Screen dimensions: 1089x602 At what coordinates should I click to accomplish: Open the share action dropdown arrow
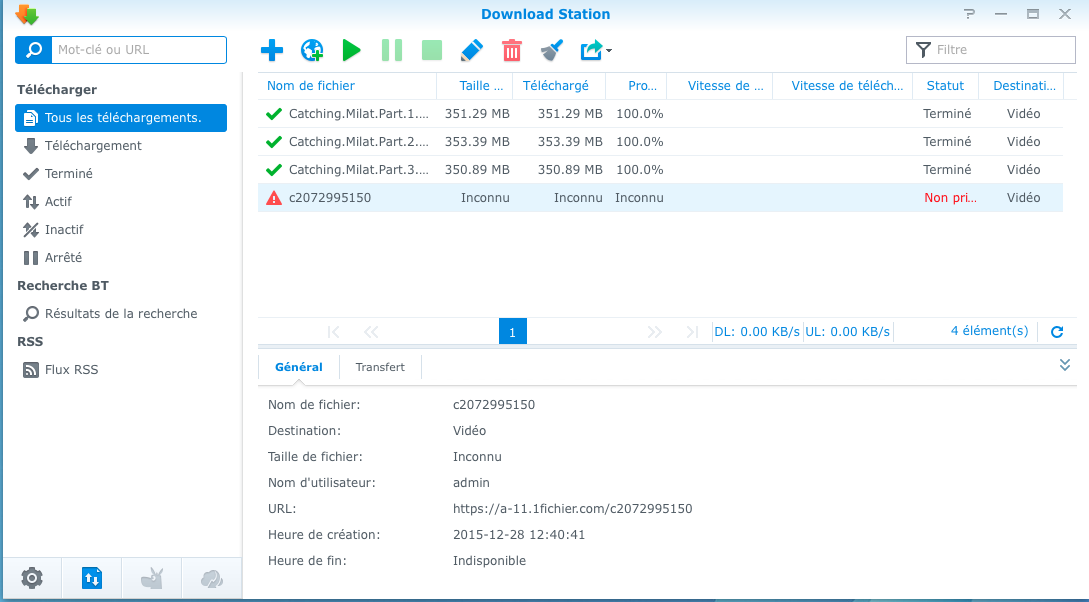click(x=609, y=51)
